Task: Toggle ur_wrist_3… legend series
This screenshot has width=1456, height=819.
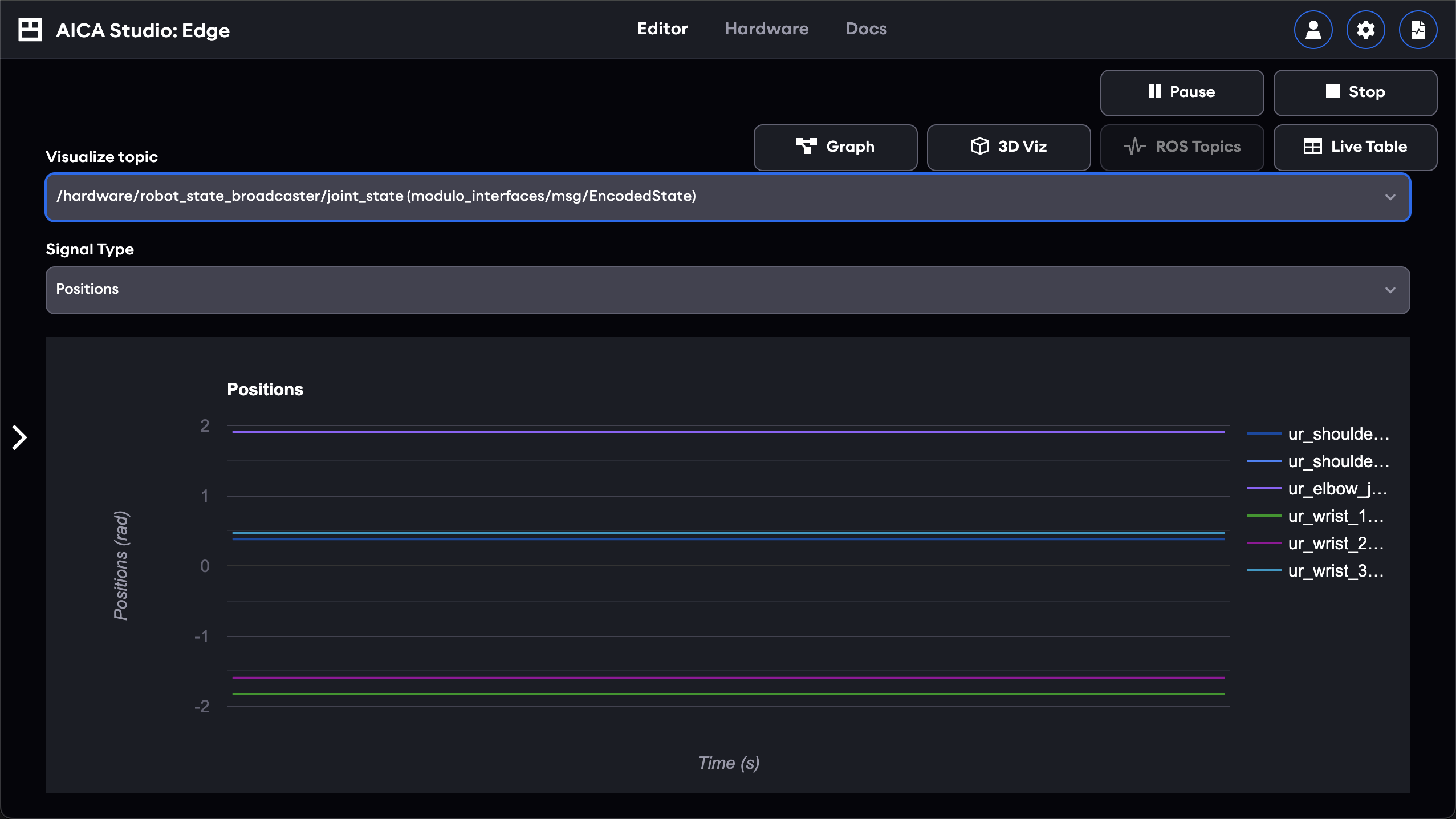Action: point(1316,571)
